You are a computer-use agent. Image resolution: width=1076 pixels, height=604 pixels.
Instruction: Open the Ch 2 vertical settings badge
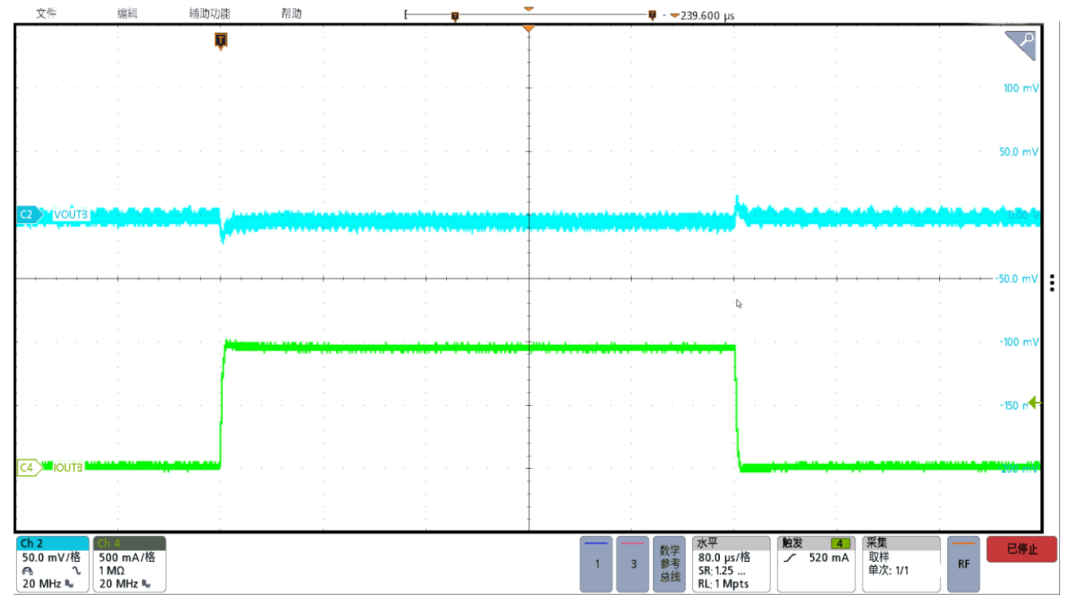point(52,564)
